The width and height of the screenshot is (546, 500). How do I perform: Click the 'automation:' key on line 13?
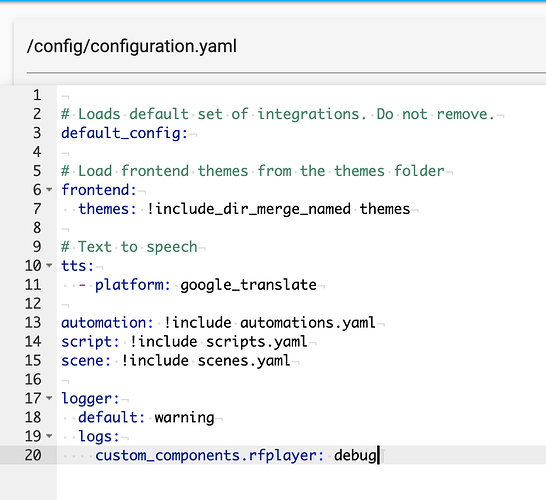(108, 322)
